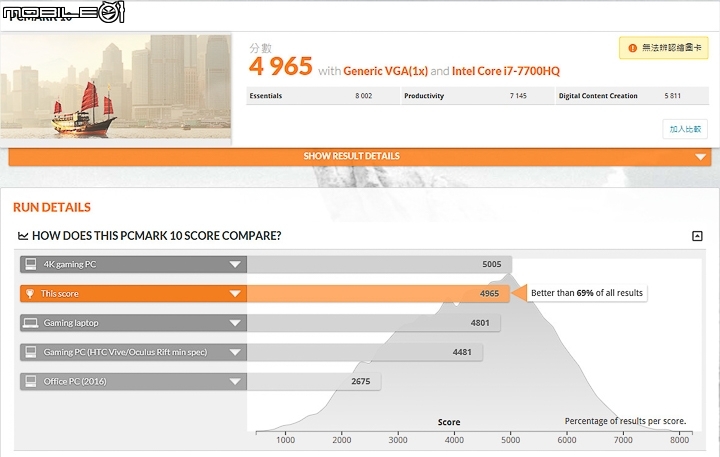
Task: Click the This score label
Action: click(59, 294)
